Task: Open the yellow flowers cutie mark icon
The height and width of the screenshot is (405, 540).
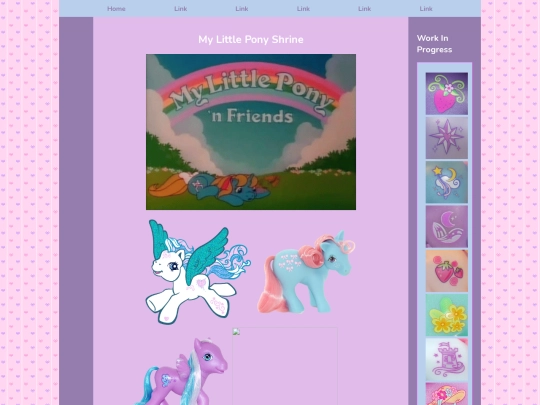Action: pyautogui.click(x=447, y=315)
